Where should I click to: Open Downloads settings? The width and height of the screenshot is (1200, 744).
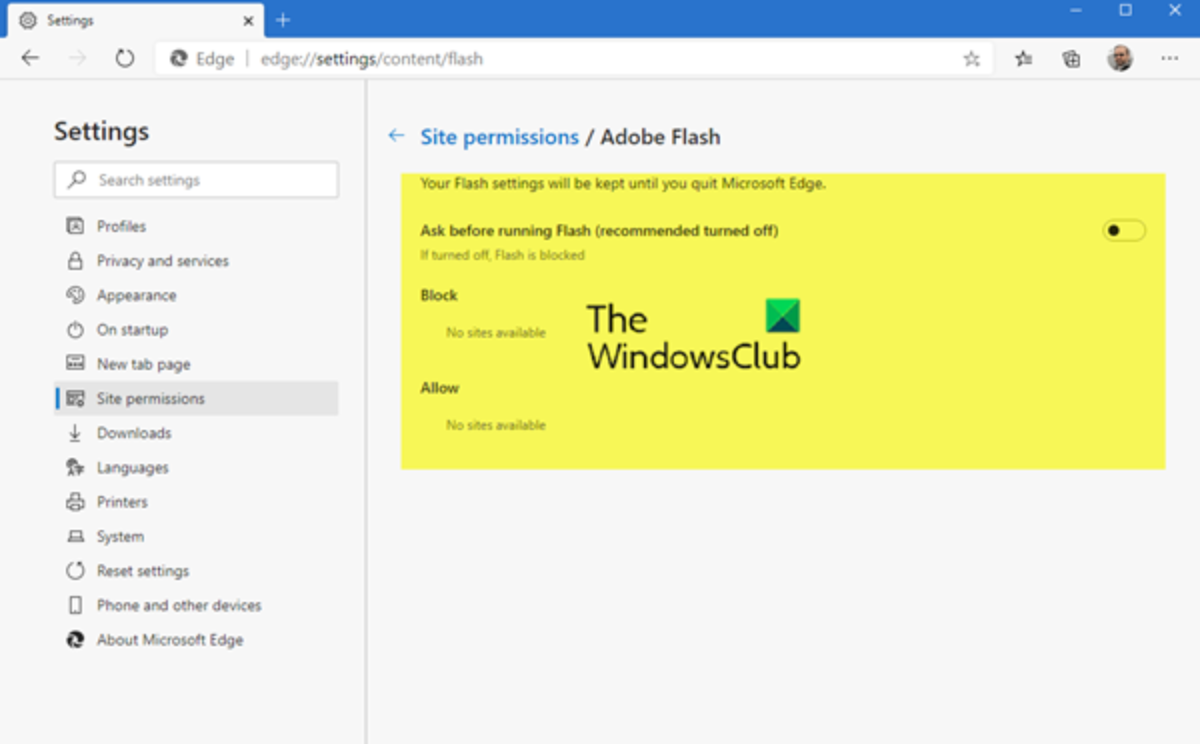[x=196, y=433]
